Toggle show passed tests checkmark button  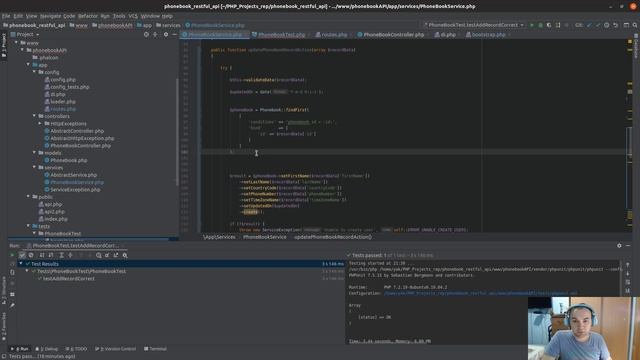(22, 255)
